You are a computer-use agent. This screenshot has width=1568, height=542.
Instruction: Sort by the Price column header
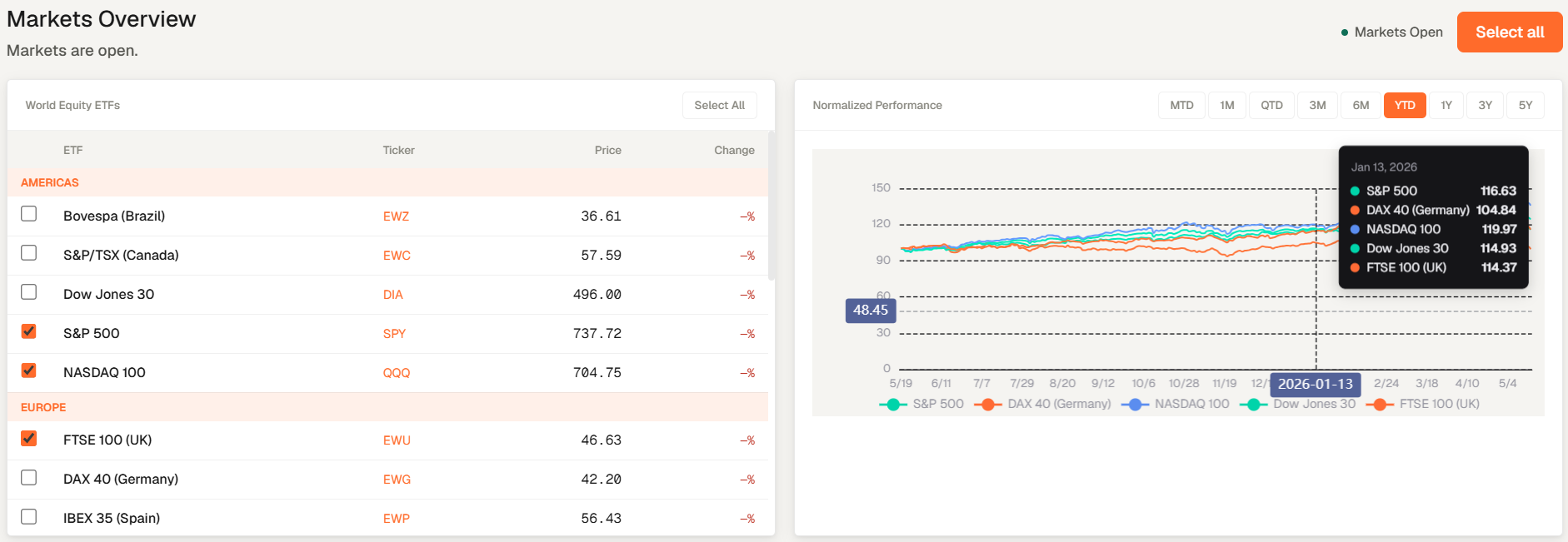pyautogui.click(x=608, y=150)
